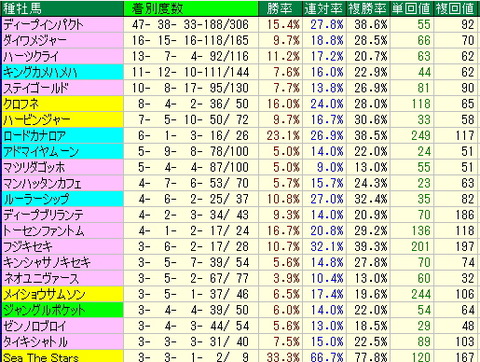Click the 勝率 column header
The width and height of the screenshot is (480, 362).
pyautogui.click(x=279, y=9)
